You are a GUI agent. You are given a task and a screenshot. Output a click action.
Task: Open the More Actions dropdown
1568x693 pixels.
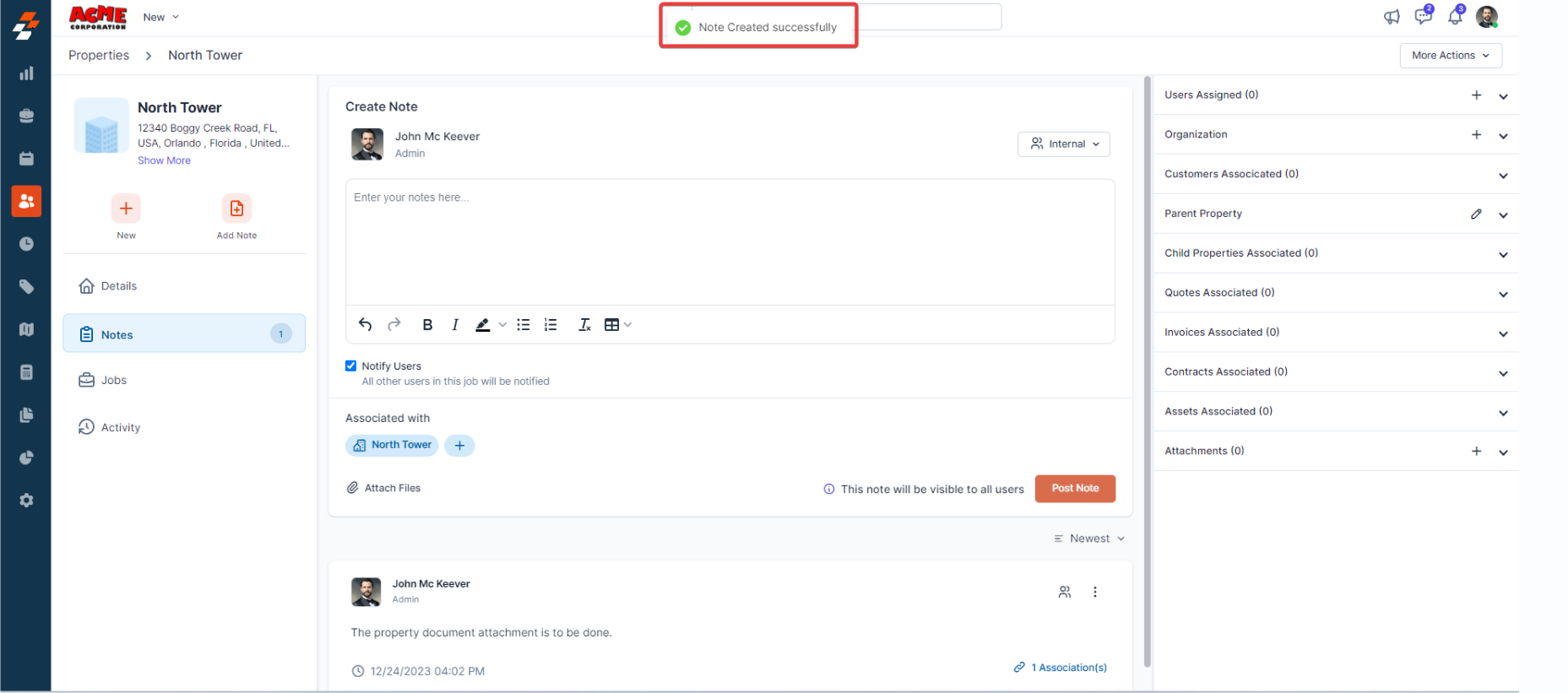click(x=1451, y=56)
